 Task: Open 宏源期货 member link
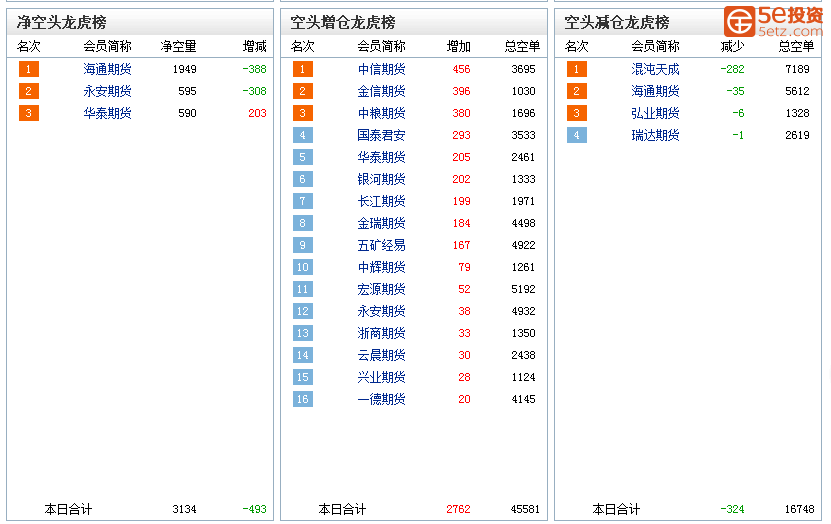click(x=381, y=289)
